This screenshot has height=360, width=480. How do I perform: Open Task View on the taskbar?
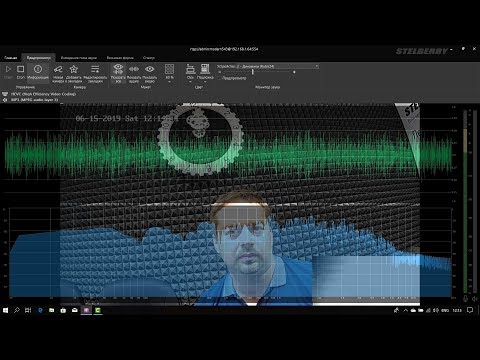click(x=28, y=310)
